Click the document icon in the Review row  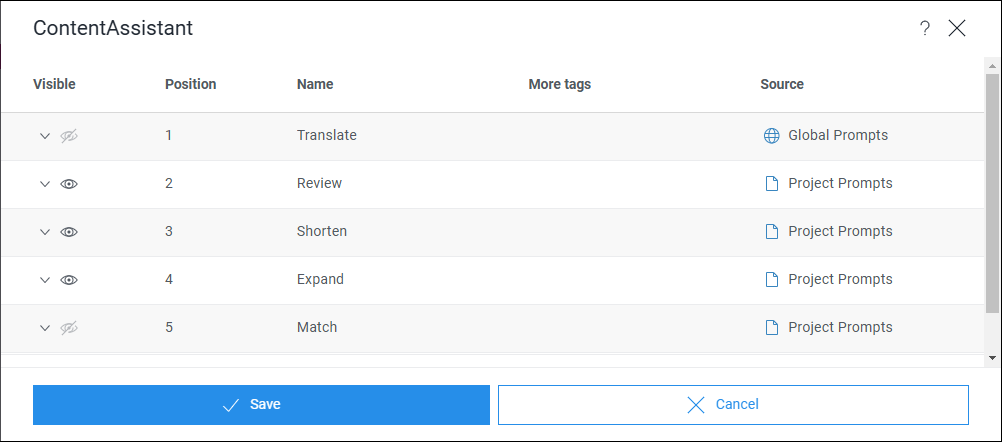pyautogui.click(x=771, y=184)
